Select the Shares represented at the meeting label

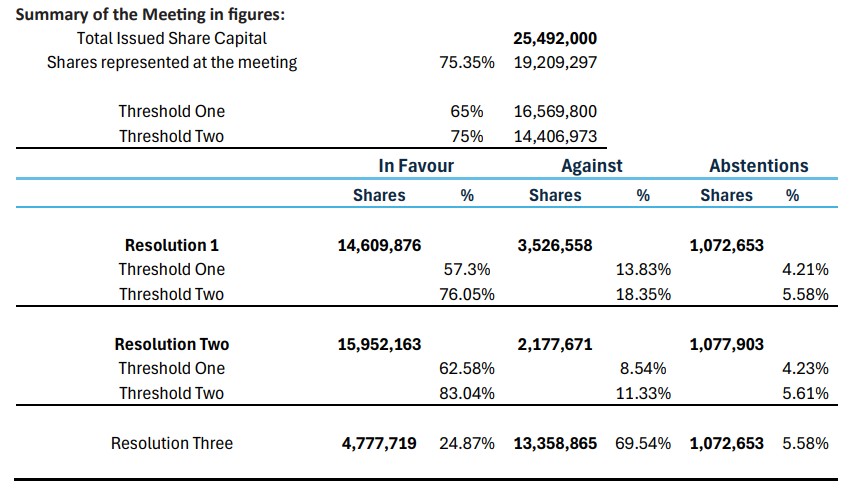(x=172, y=62)
